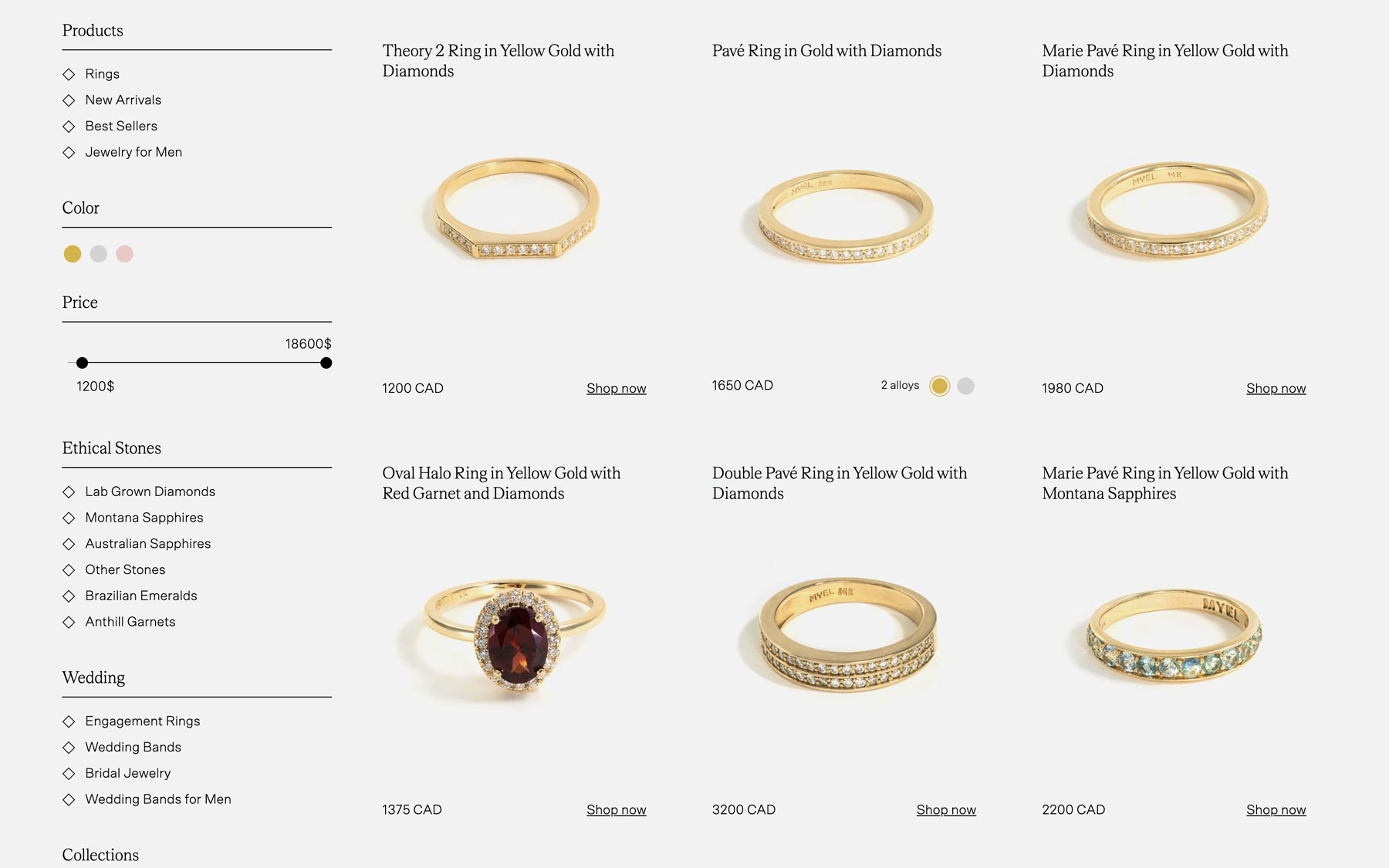Open Jewelry for Men category
The height and width of the screenshot is (868, 1389).
click(133, 152)
